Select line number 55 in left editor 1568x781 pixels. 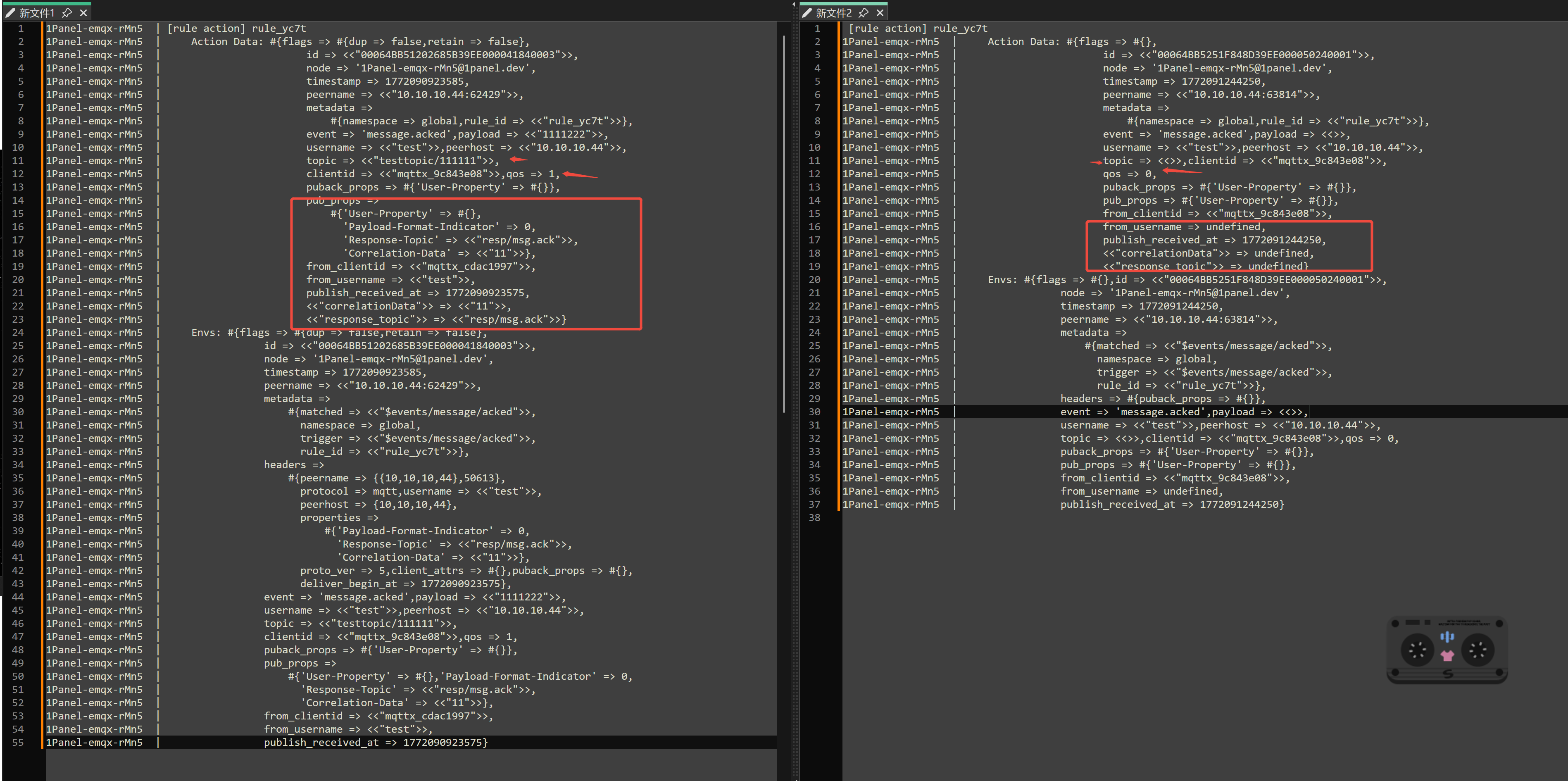point(18,742)
